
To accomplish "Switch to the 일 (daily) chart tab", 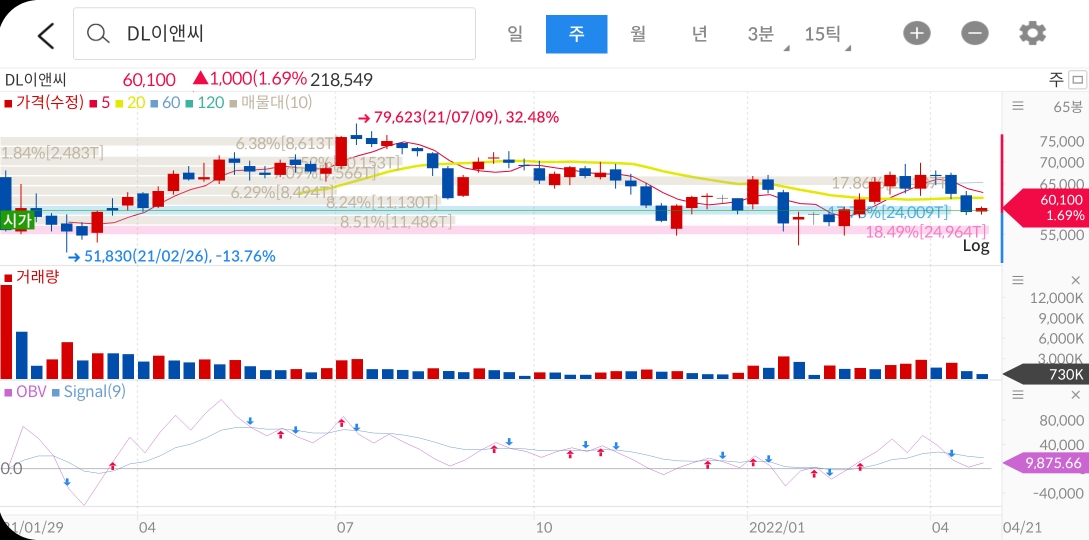I will pyautogui.click(x=515, y=33).
